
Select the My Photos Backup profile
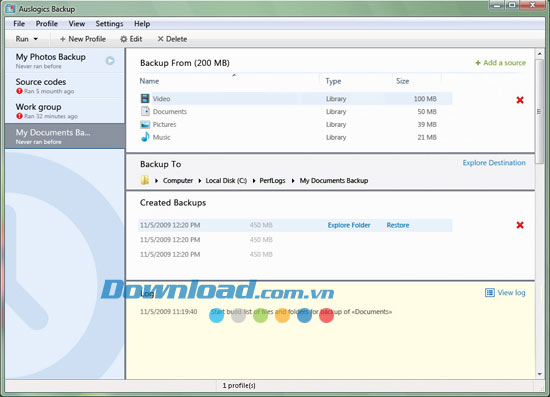pos(65,60)
